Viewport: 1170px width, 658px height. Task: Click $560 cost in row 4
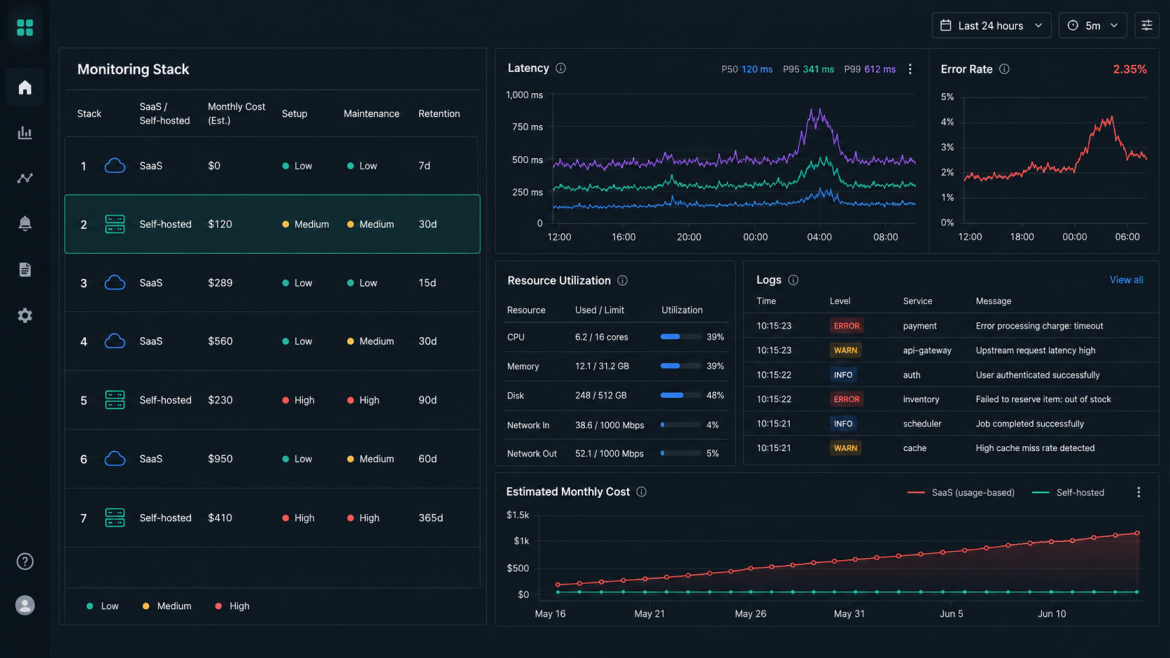[x=220, y=341]
